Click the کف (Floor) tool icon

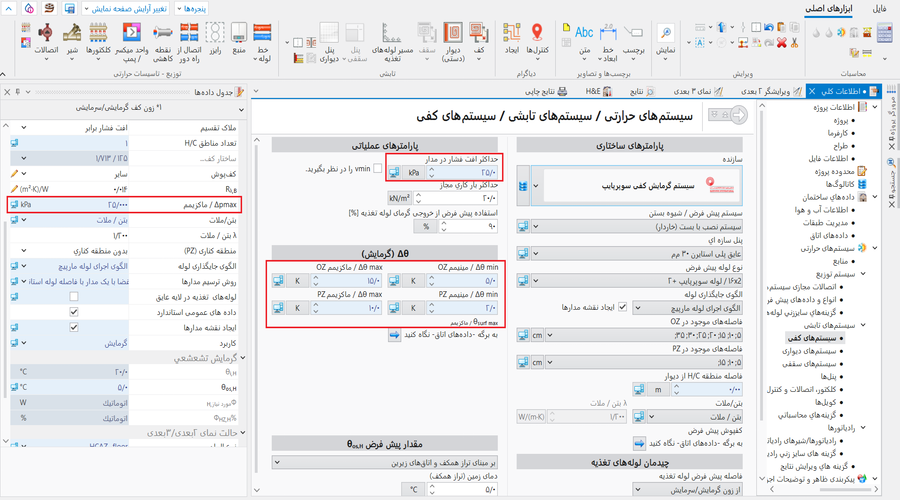480,36
